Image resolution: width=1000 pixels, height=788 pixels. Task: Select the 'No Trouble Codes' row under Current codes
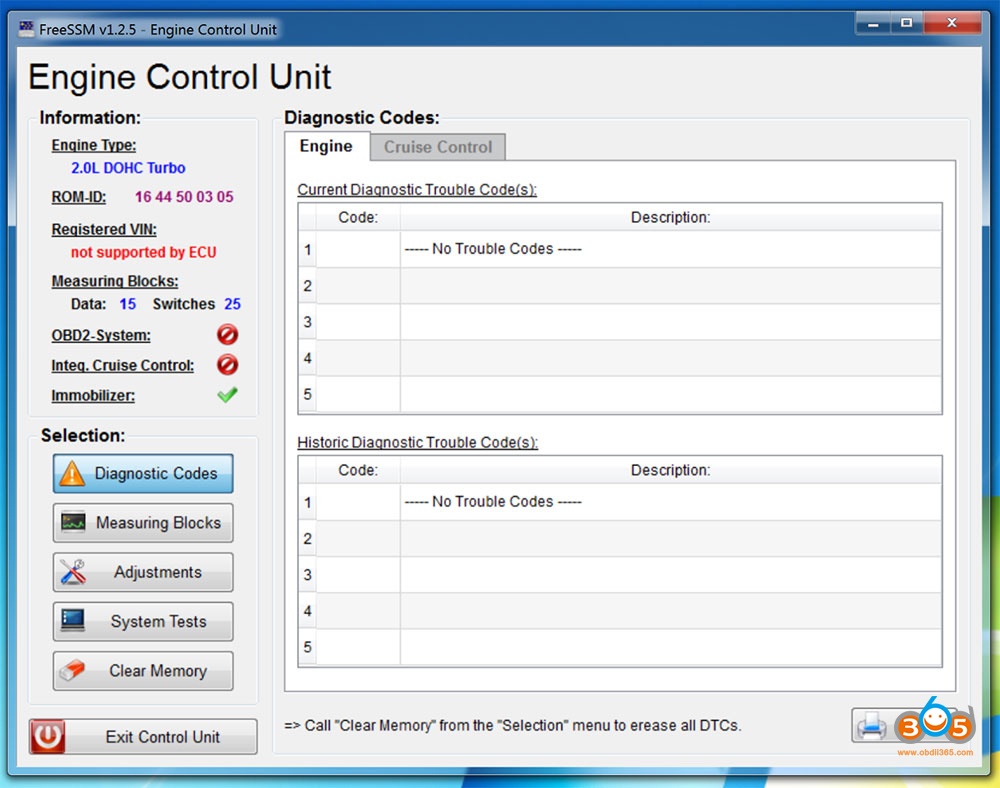pyautogui.click(x=620, y=249)
